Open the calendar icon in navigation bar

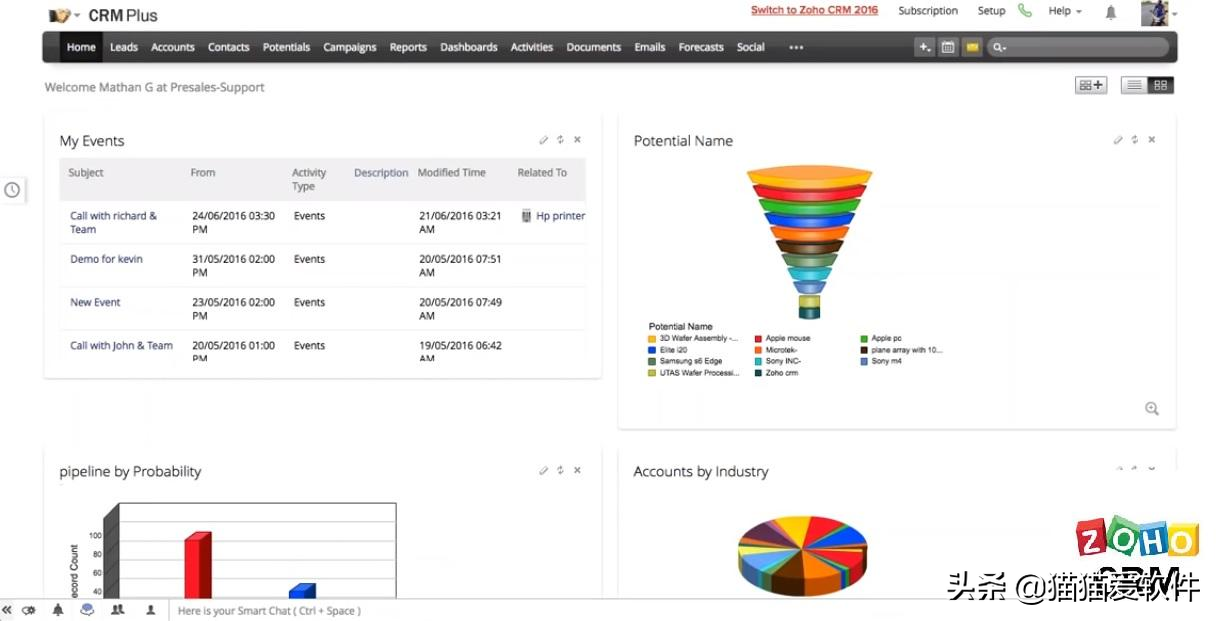[x=948, y=47]
